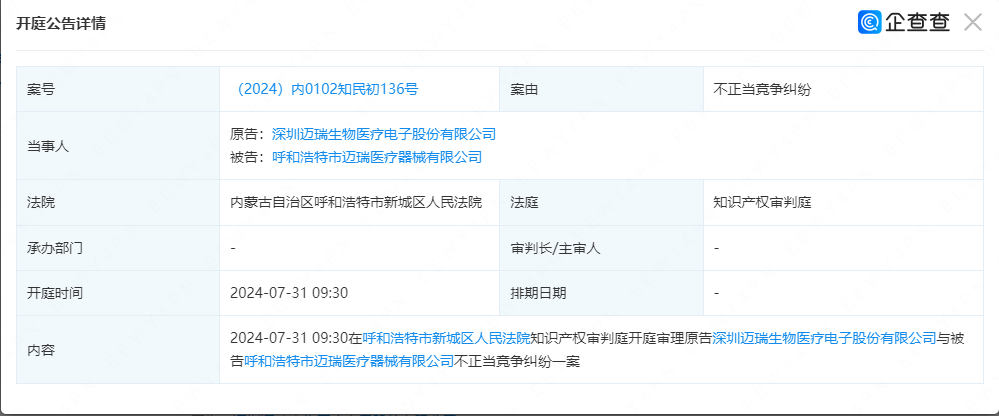This screenshot has height=416, width=999.
Task: Click the 审判长/主审人 label cell
Action: [x=601, y=248]
